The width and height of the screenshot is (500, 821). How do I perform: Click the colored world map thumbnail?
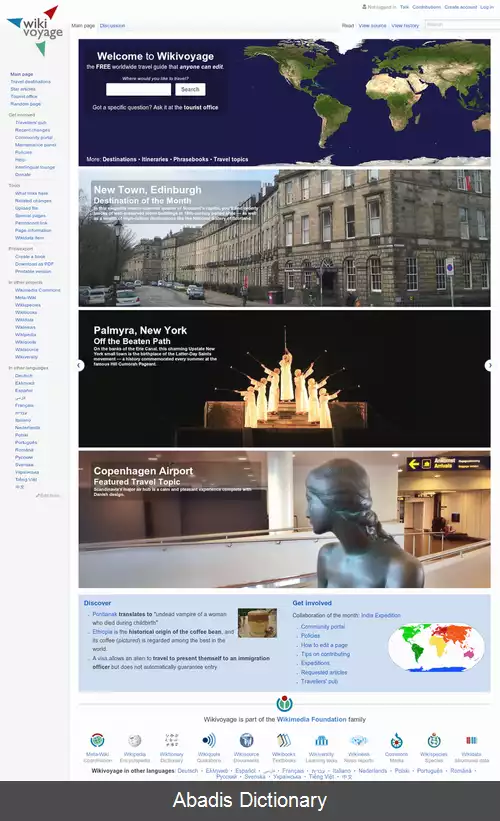(436, 647)
